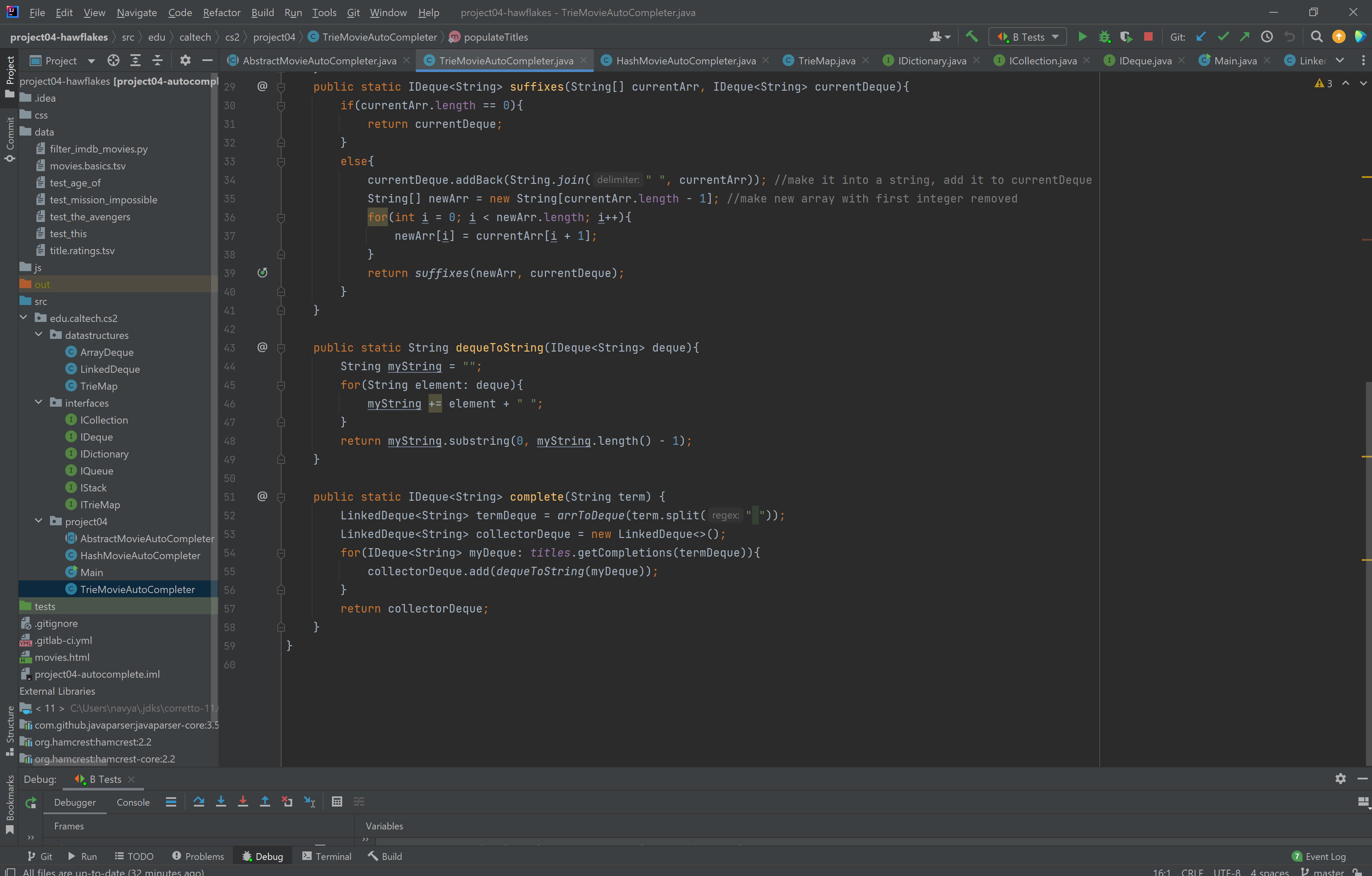Click the Git update project arrow
The image size is (1372, 876).
coord(1200,37)
